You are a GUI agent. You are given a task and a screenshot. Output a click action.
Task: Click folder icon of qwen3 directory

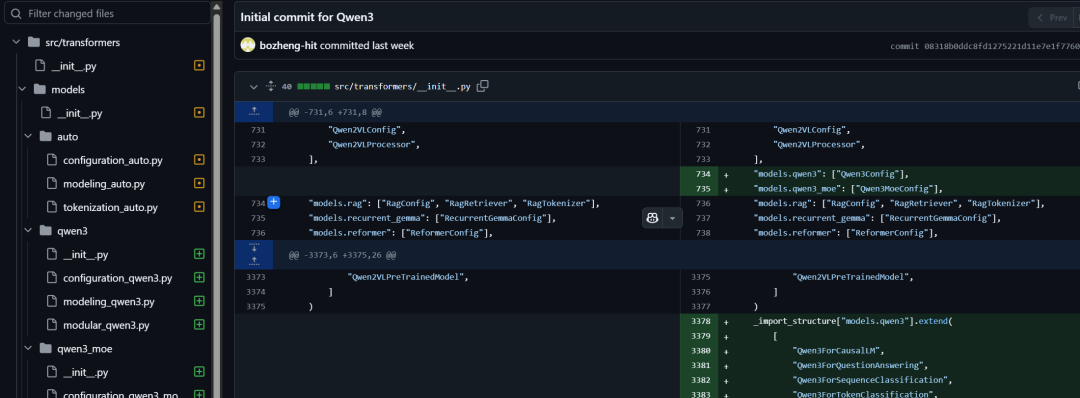coord(45,231)
